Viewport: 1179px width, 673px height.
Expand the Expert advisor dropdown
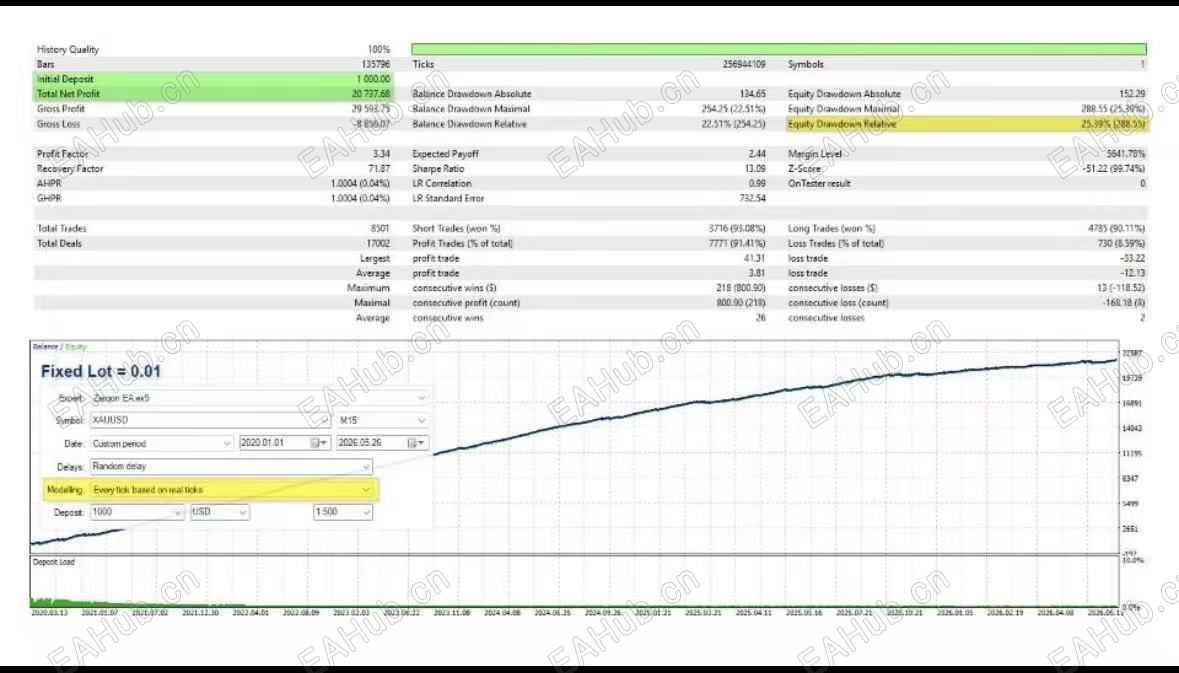(422, 398)
